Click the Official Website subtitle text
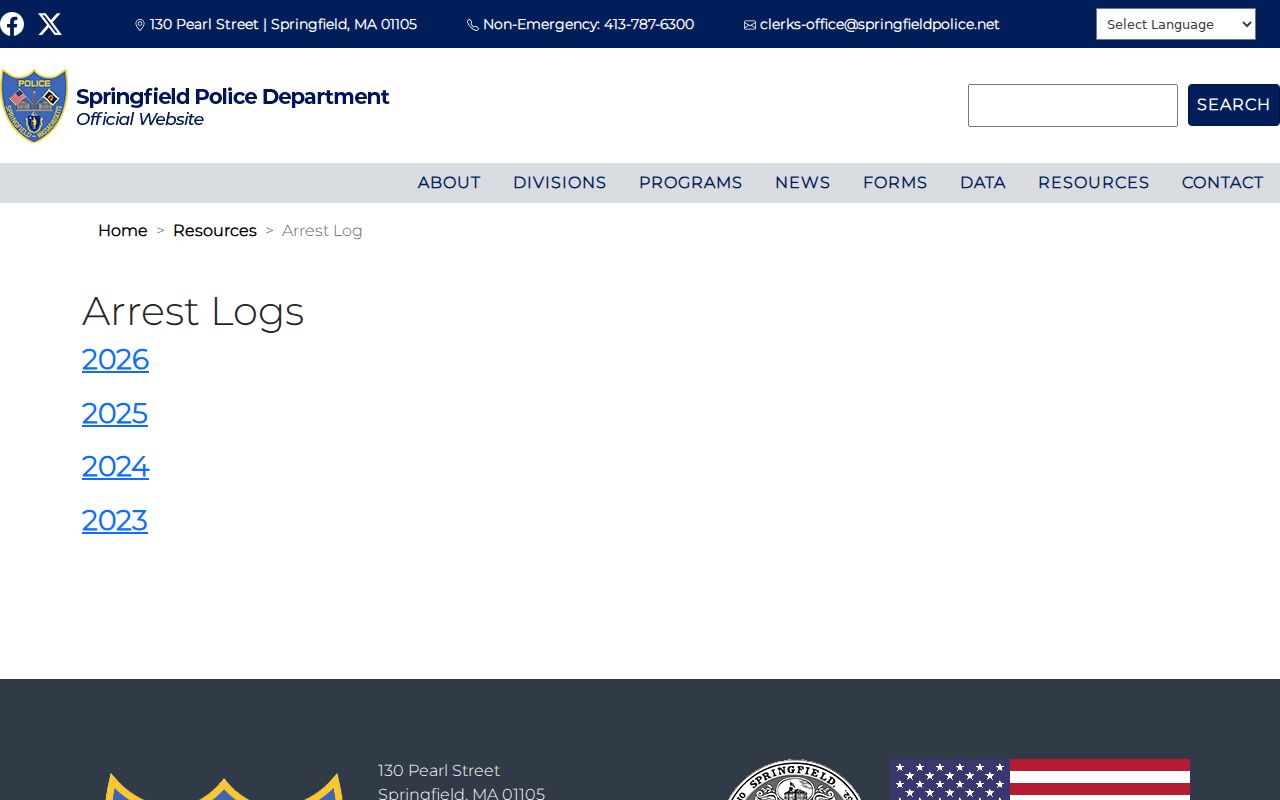 [x=140, y=120]
